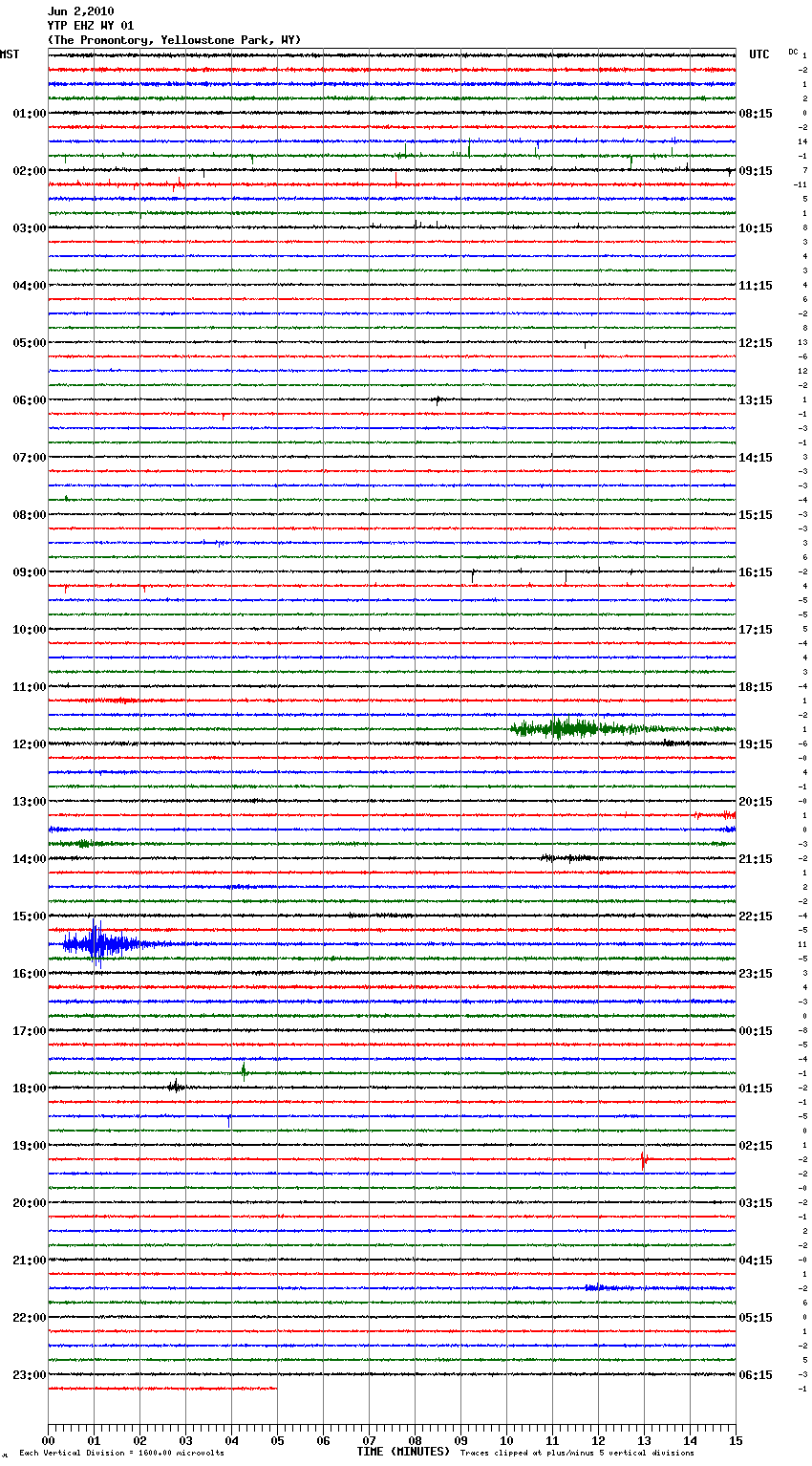Click the 09:15 UTC time label
The image size is (812, 1466).
click(756, 171)
